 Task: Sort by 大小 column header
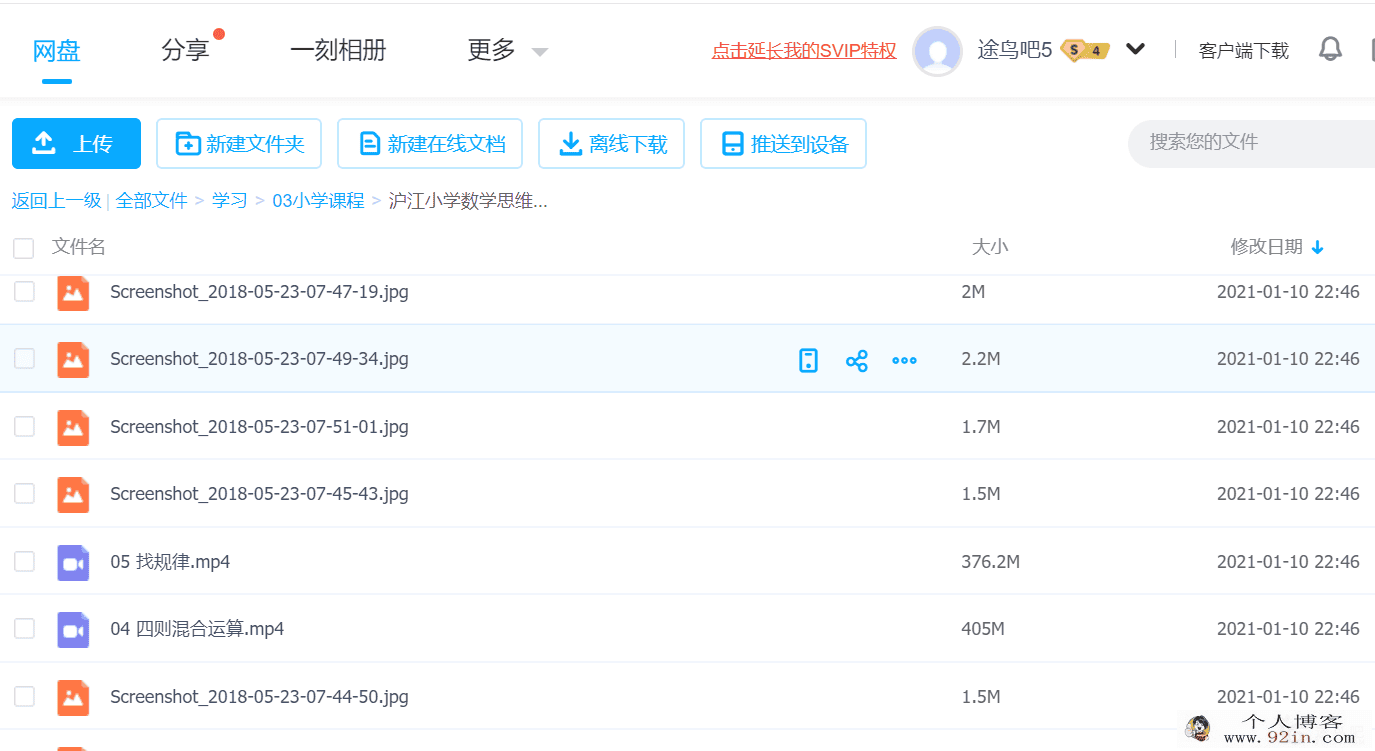point(990,247)
